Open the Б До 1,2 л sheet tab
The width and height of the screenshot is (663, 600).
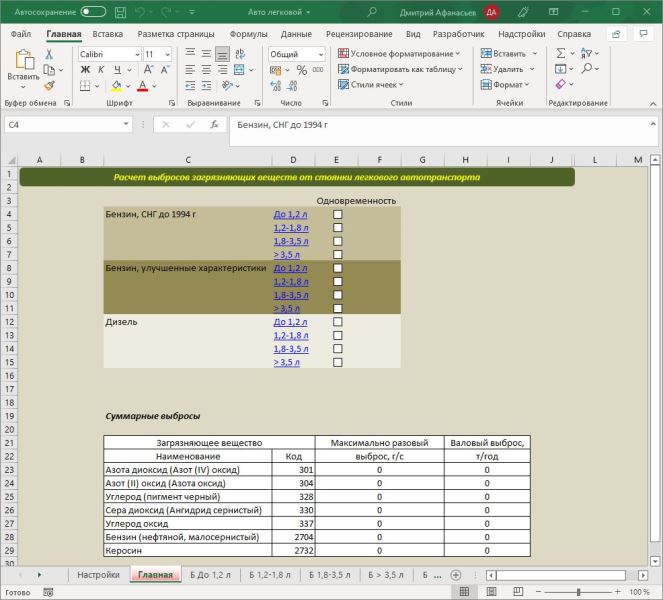click(210, 575)
